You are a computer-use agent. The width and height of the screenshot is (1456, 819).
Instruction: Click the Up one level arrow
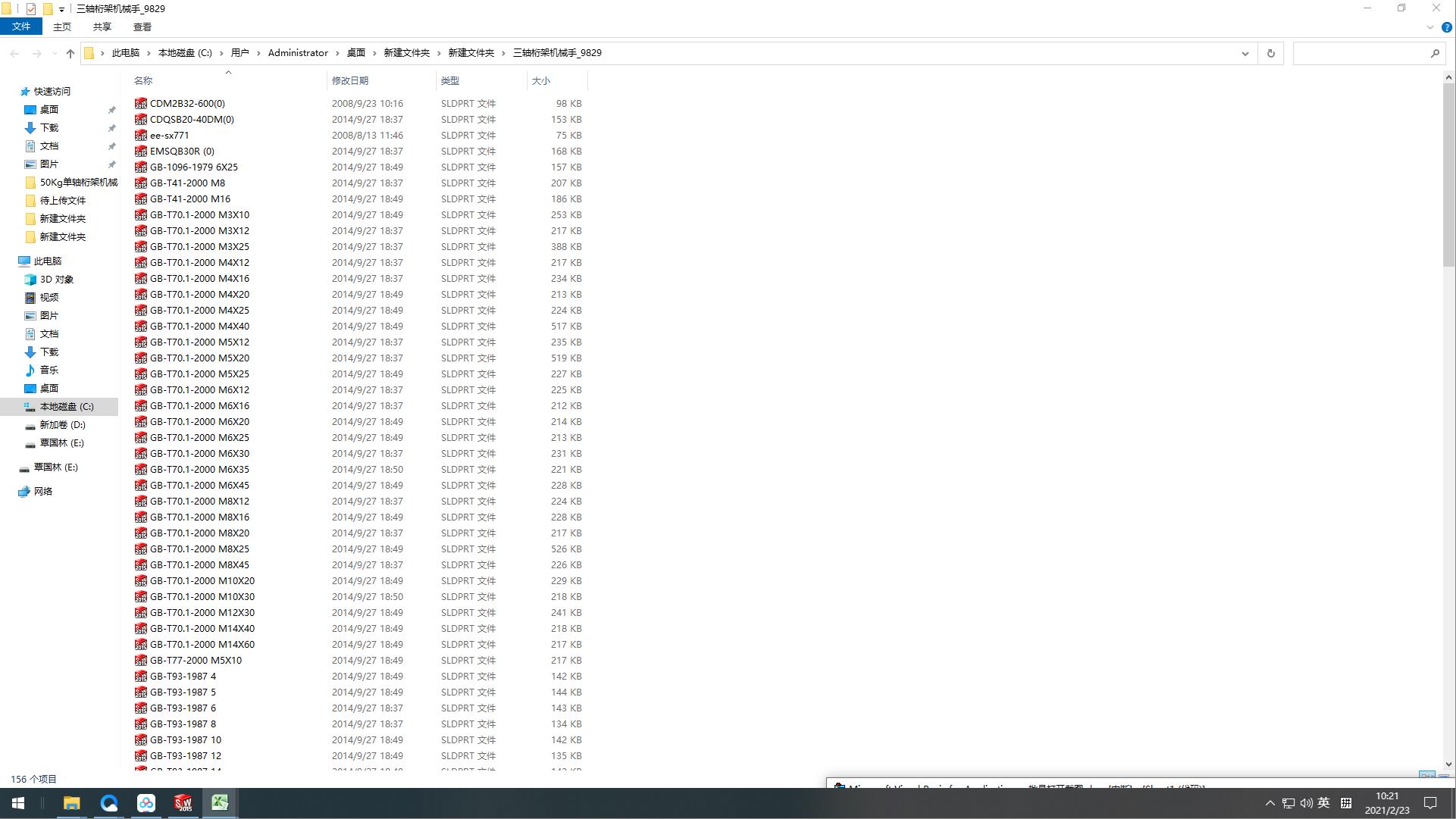pyautogui.click(x=70, y=53)
